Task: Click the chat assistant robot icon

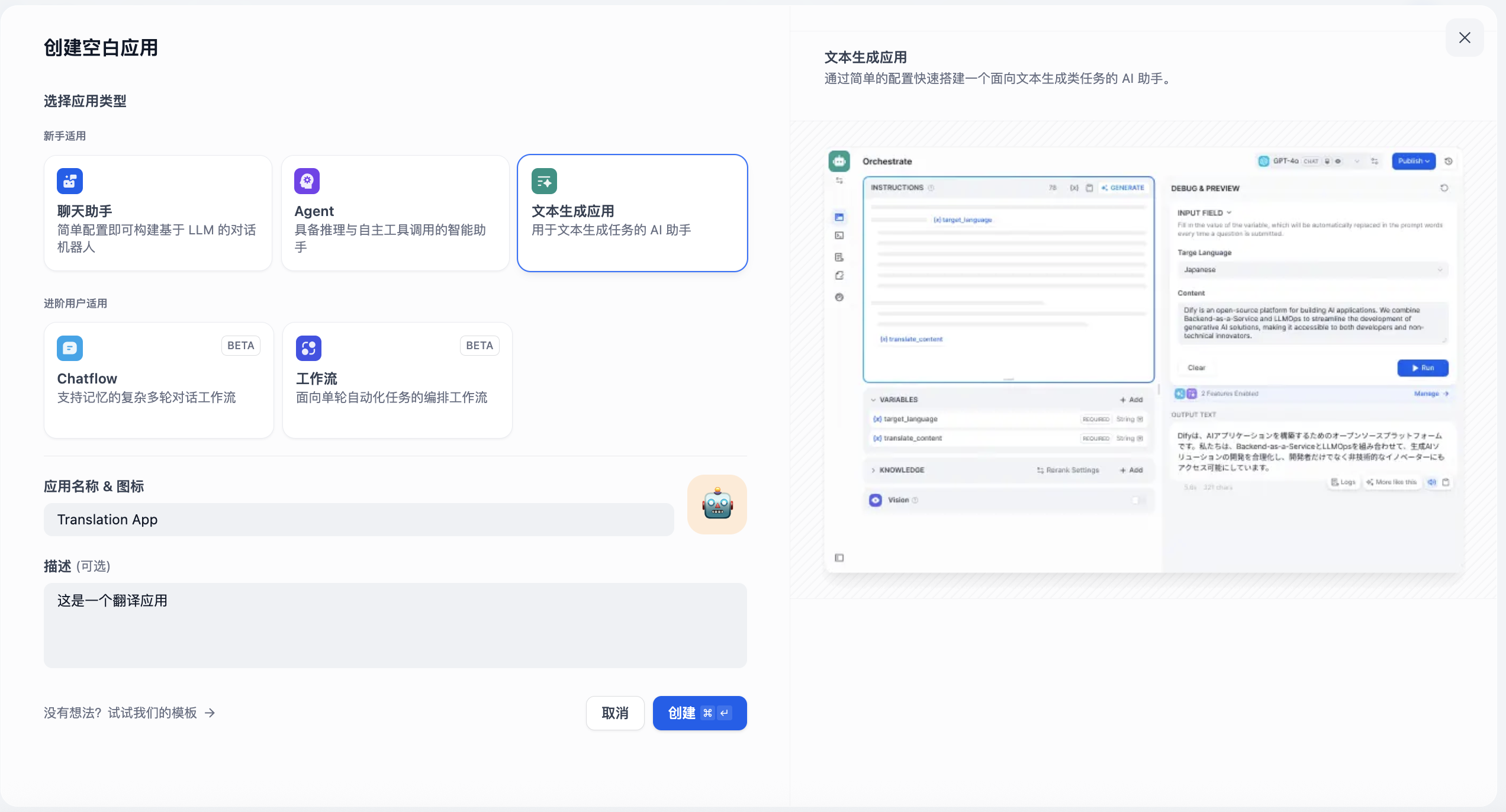Action: [70, 181]
